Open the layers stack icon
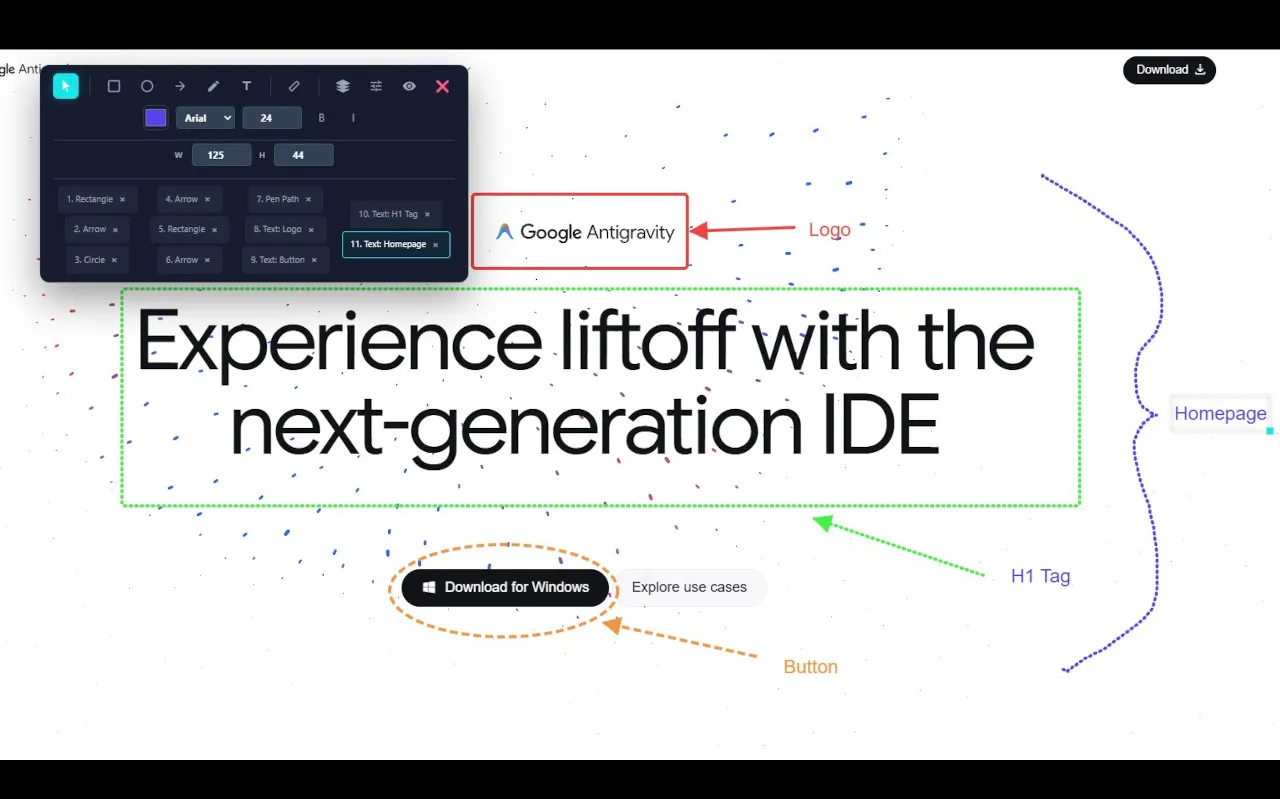The height and width of the screenshot is (799, 1280). pyautogui.click(x=343, y=87)
